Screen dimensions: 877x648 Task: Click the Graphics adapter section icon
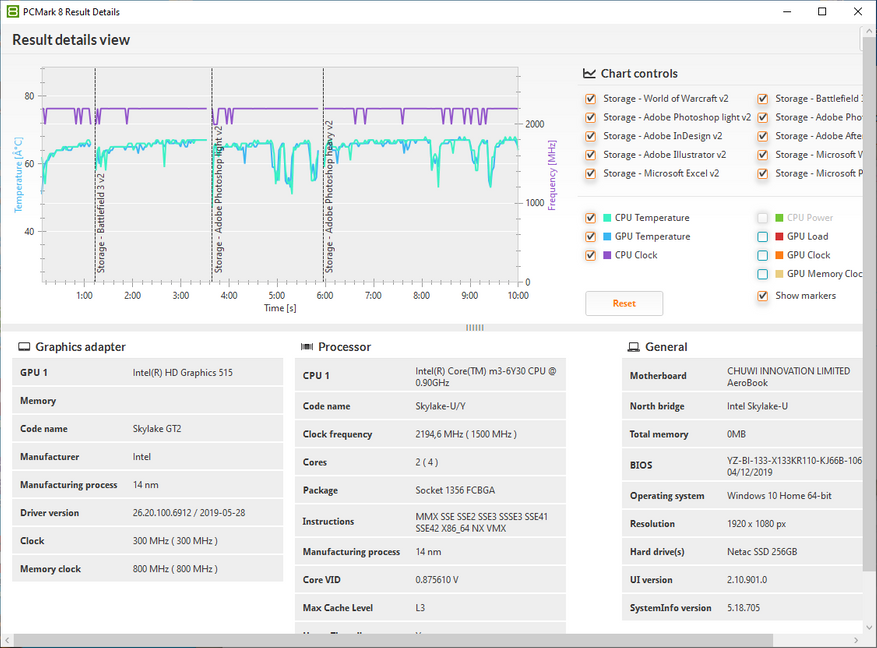point(22,347)
